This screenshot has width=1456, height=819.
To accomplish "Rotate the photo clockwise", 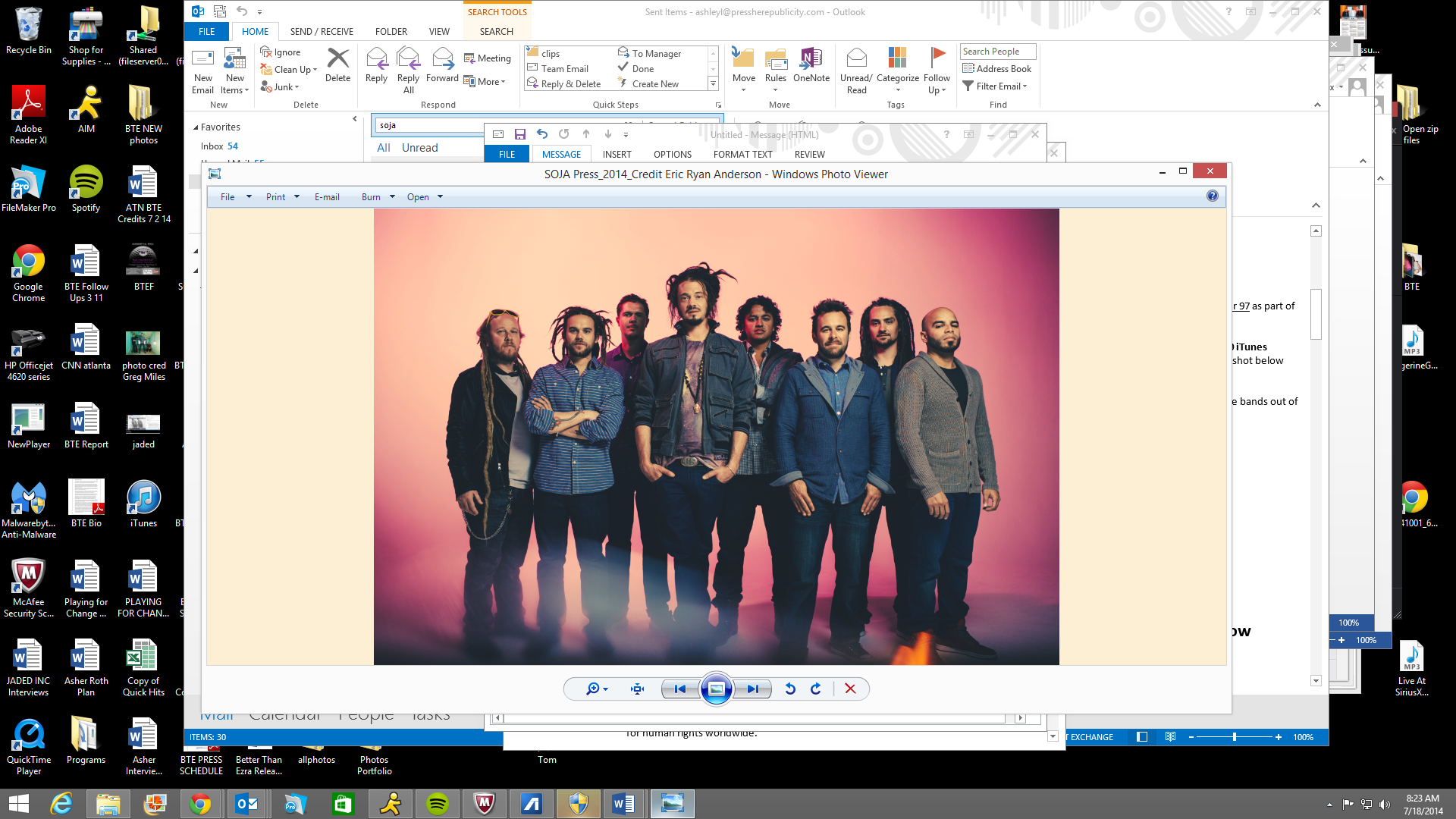I will click(x=816, y=689).
